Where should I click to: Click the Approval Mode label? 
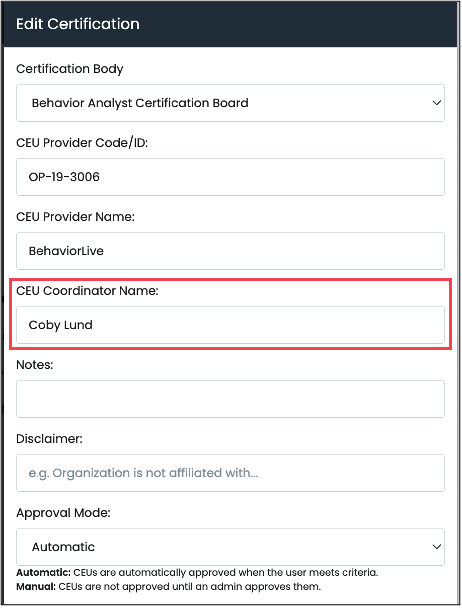pyautogui.click(x=63, y=513)
